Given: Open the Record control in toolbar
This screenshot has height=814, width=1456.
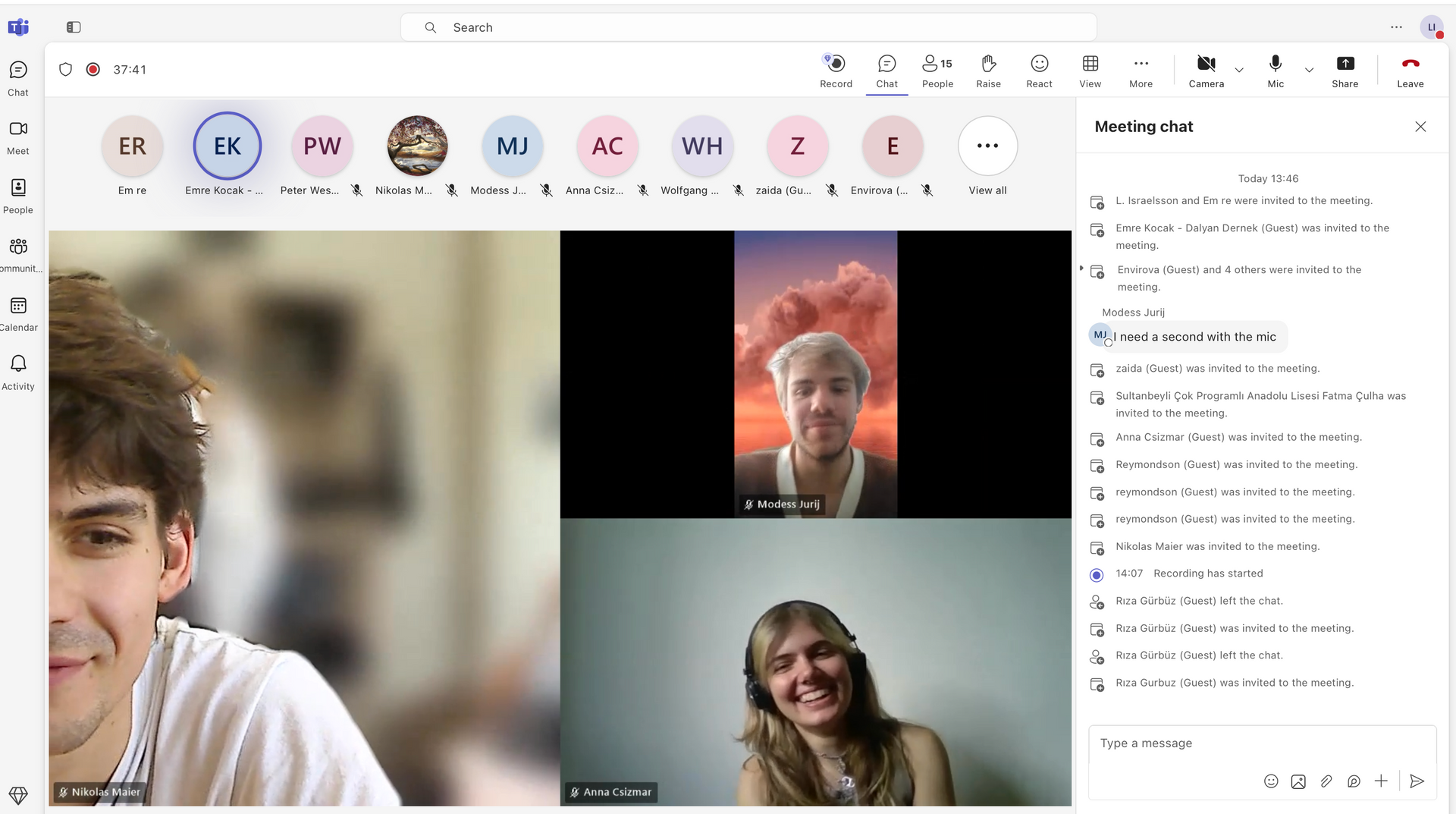Looking at the screenshot, I should (x=836, y=71).
